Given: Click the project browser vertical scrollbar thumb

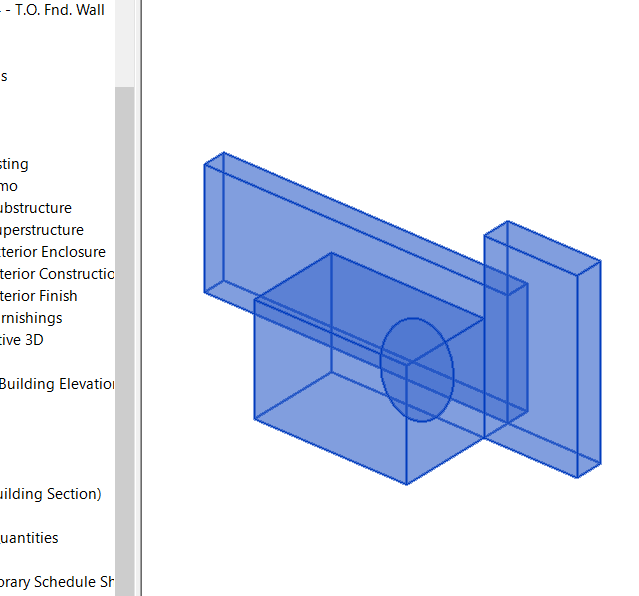Looking at the screenshot, I should click(x=125, y=341).
